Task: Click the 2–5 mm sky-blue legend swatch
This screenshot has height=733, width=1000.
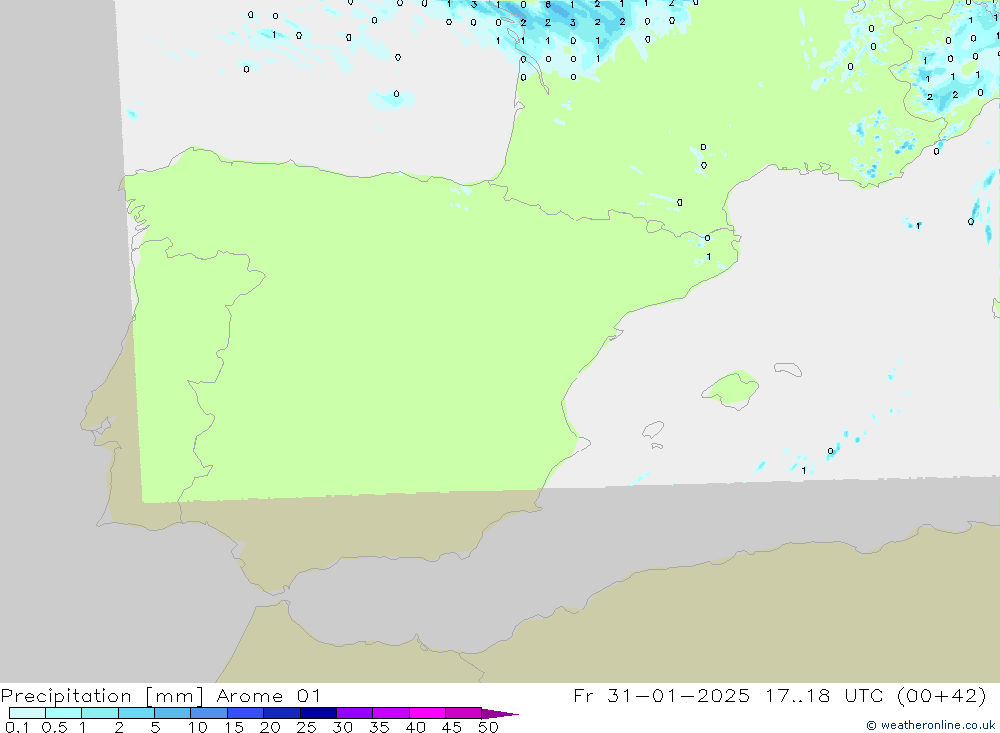Action: click(136, 713)
